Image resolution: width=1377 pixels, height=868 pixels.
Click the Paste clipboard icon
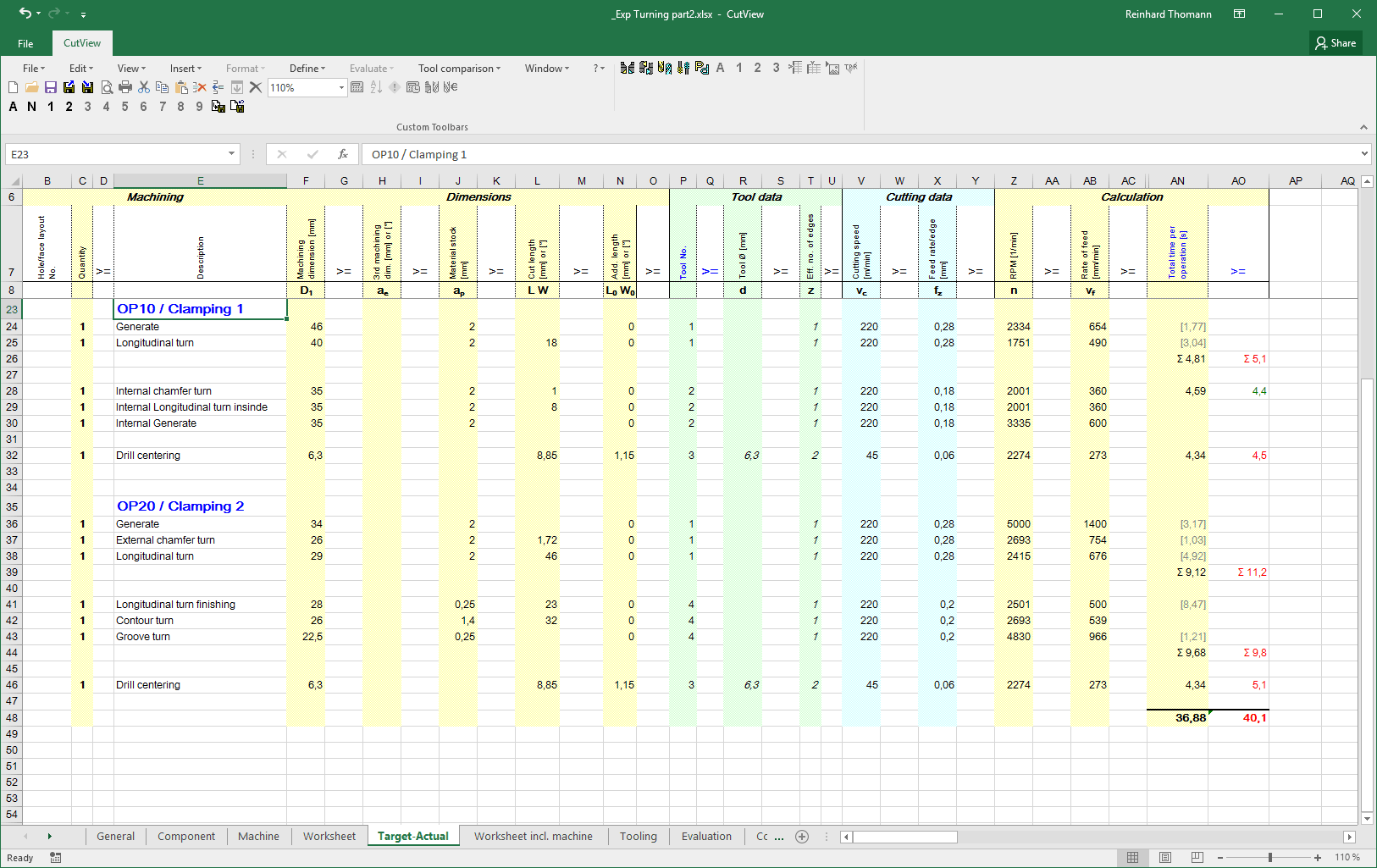181,87
